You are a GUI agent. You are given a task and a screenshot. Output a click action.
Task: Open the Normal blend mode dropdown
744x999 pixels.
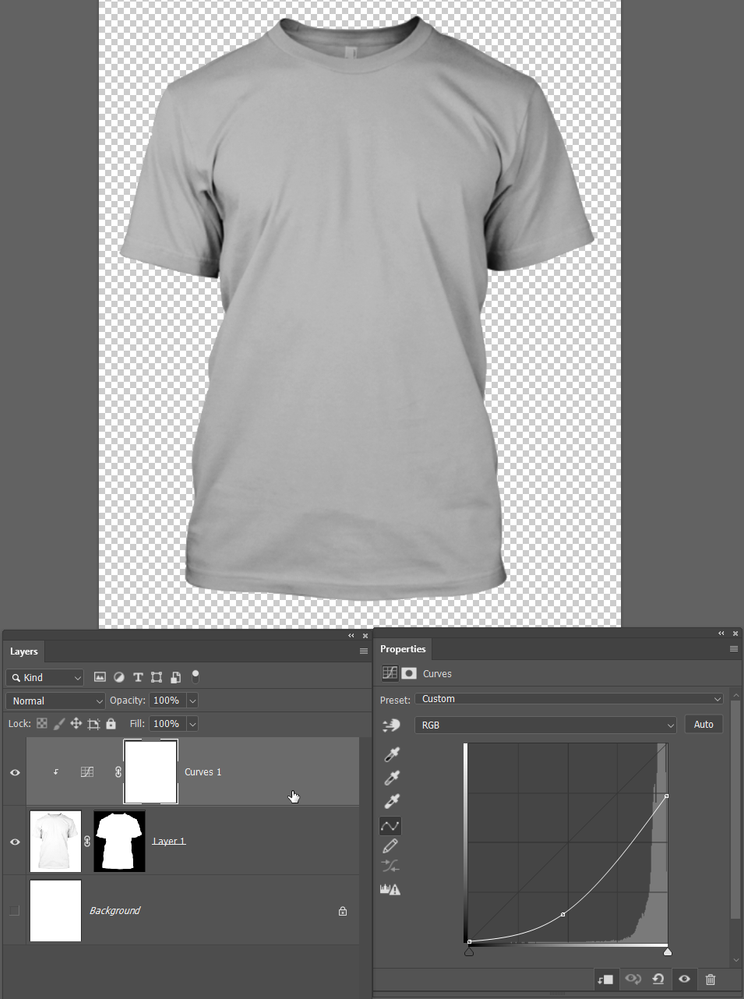point(55,701)
